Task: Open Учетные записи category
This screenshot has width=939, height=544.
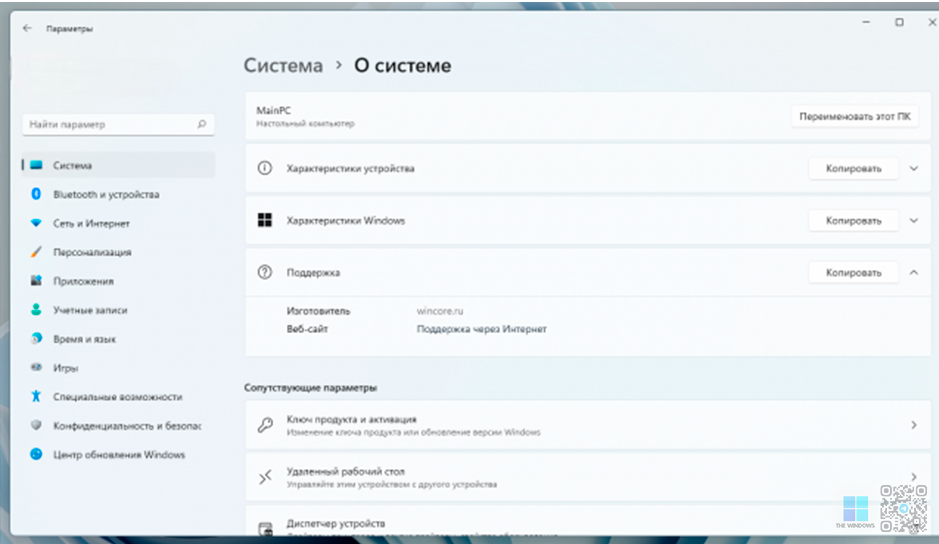Action: coord(119,310)
